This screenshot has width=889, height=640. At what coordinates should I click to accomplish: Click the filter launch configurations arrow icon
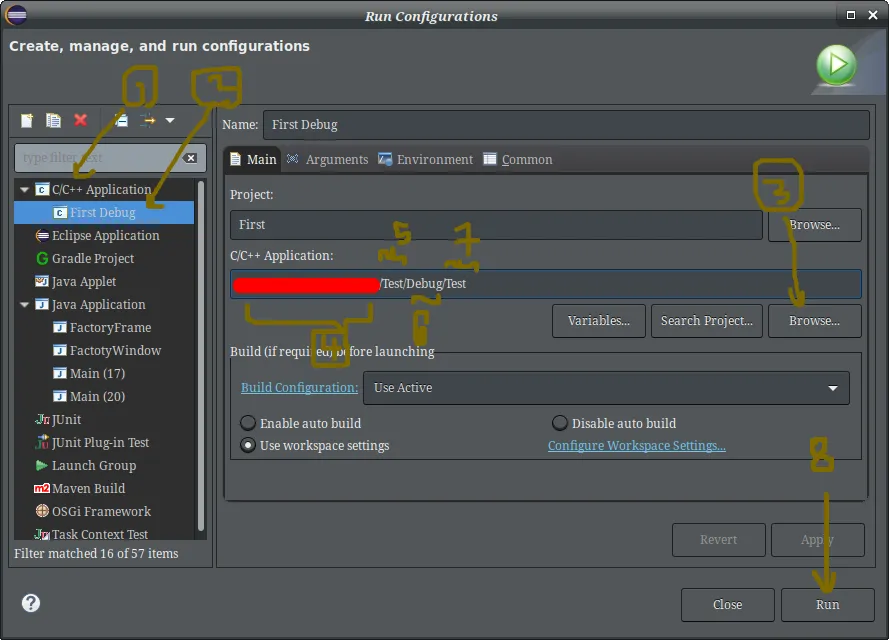coord(148,120)
